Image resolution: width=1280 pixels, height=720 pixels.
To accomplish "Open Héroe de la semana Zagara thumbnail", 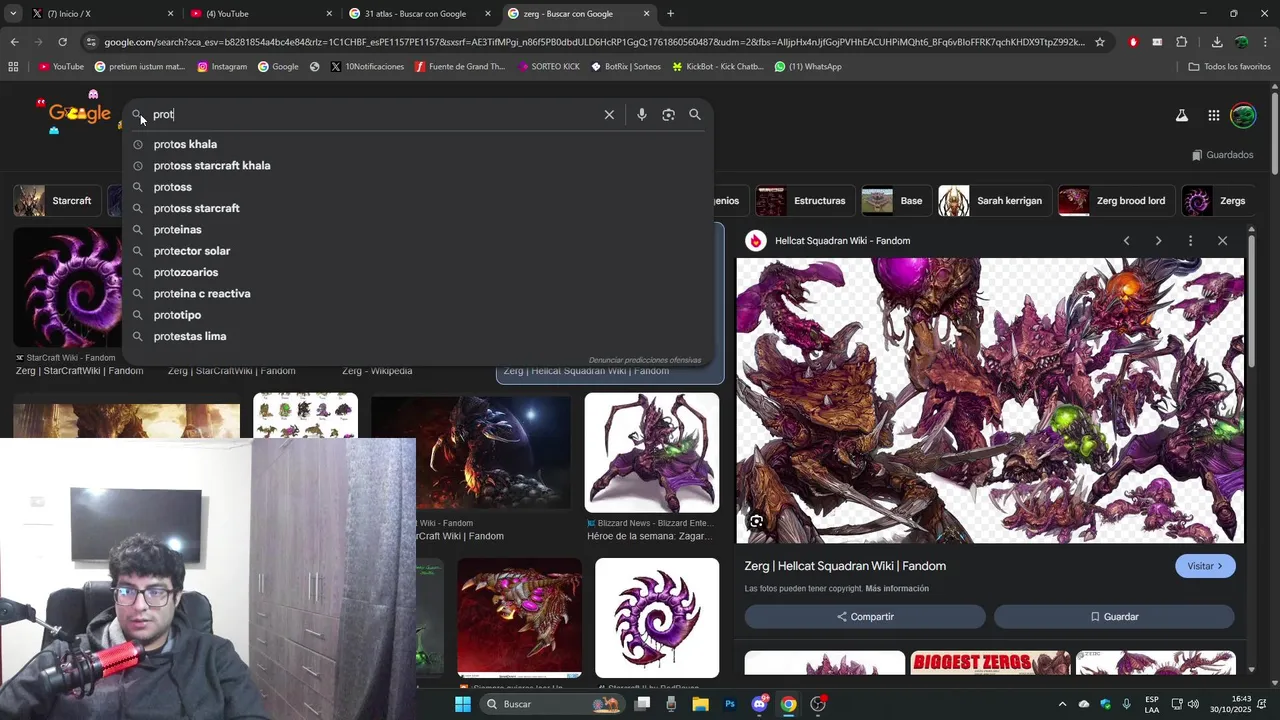I will coord(652,452).
